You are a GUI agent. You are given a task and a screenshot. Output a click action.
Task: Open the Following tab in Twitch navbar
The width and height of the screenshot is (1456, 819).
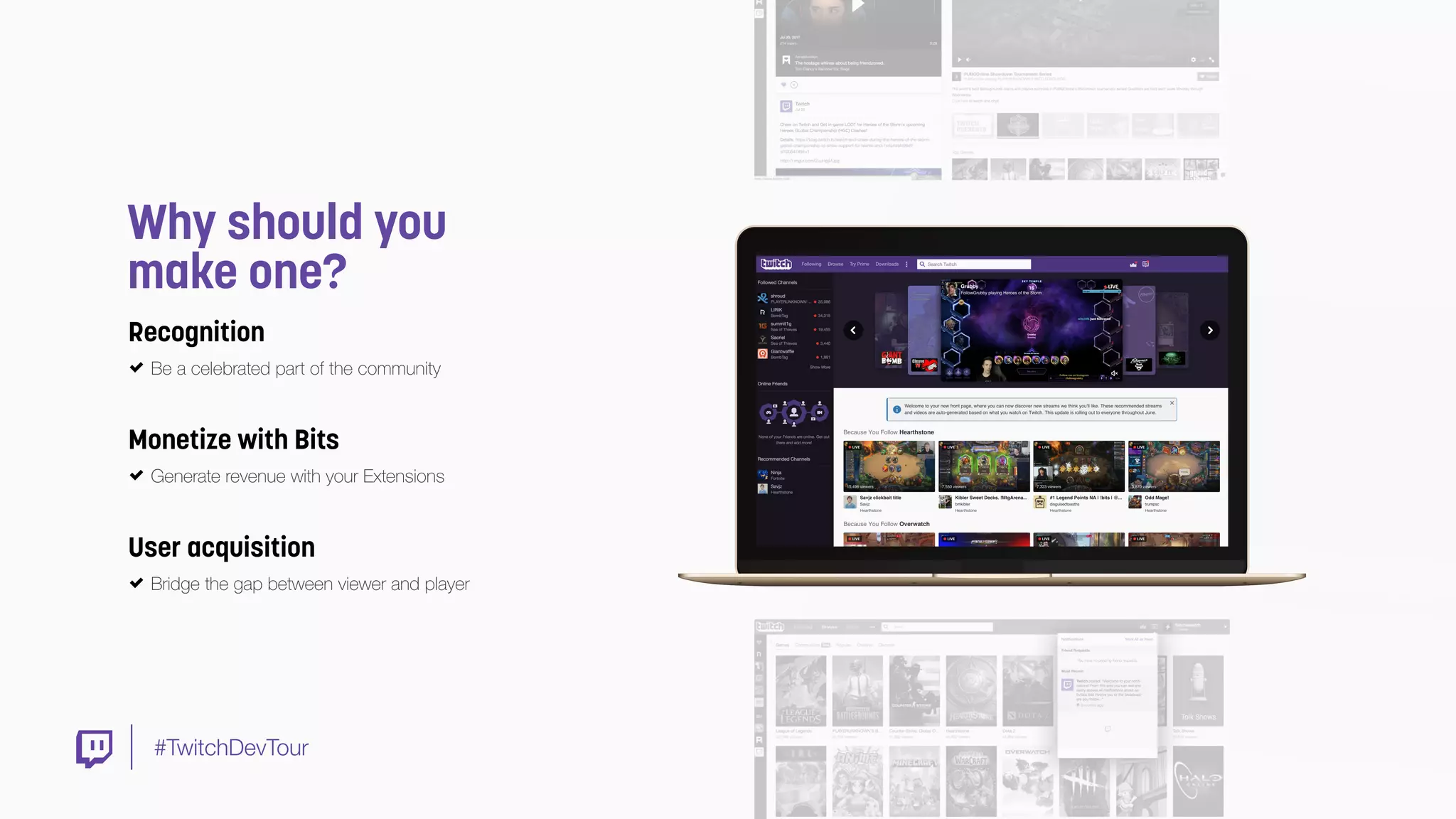(x=811, y=264)
